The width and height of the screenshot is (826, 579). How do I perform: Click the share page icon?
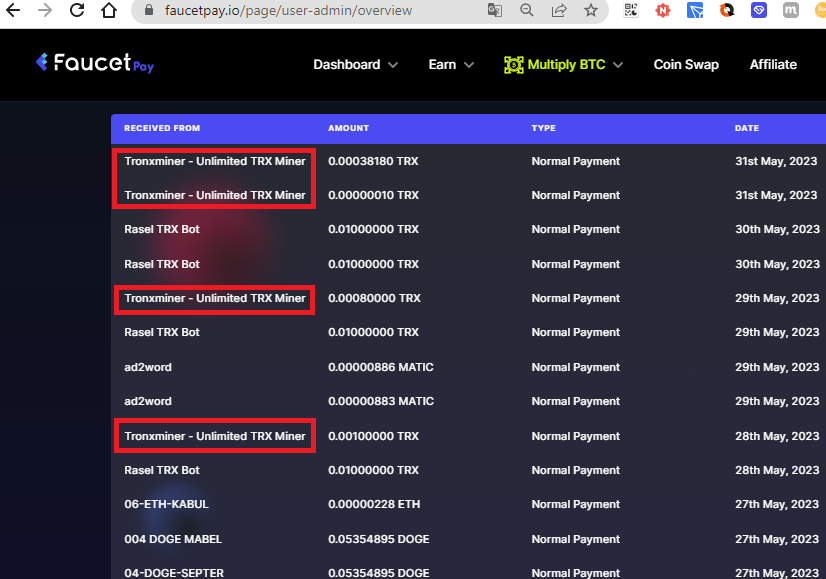[559, 10]
